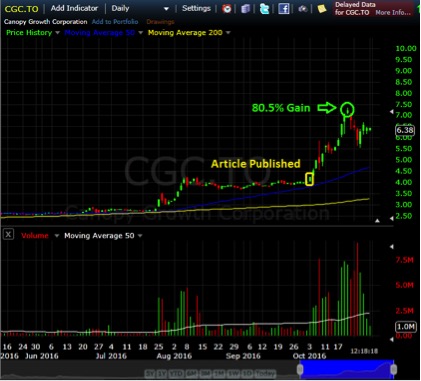This screenshot has height=381, width=421.
Task: Set range to 3M
Action: [206, 373]
